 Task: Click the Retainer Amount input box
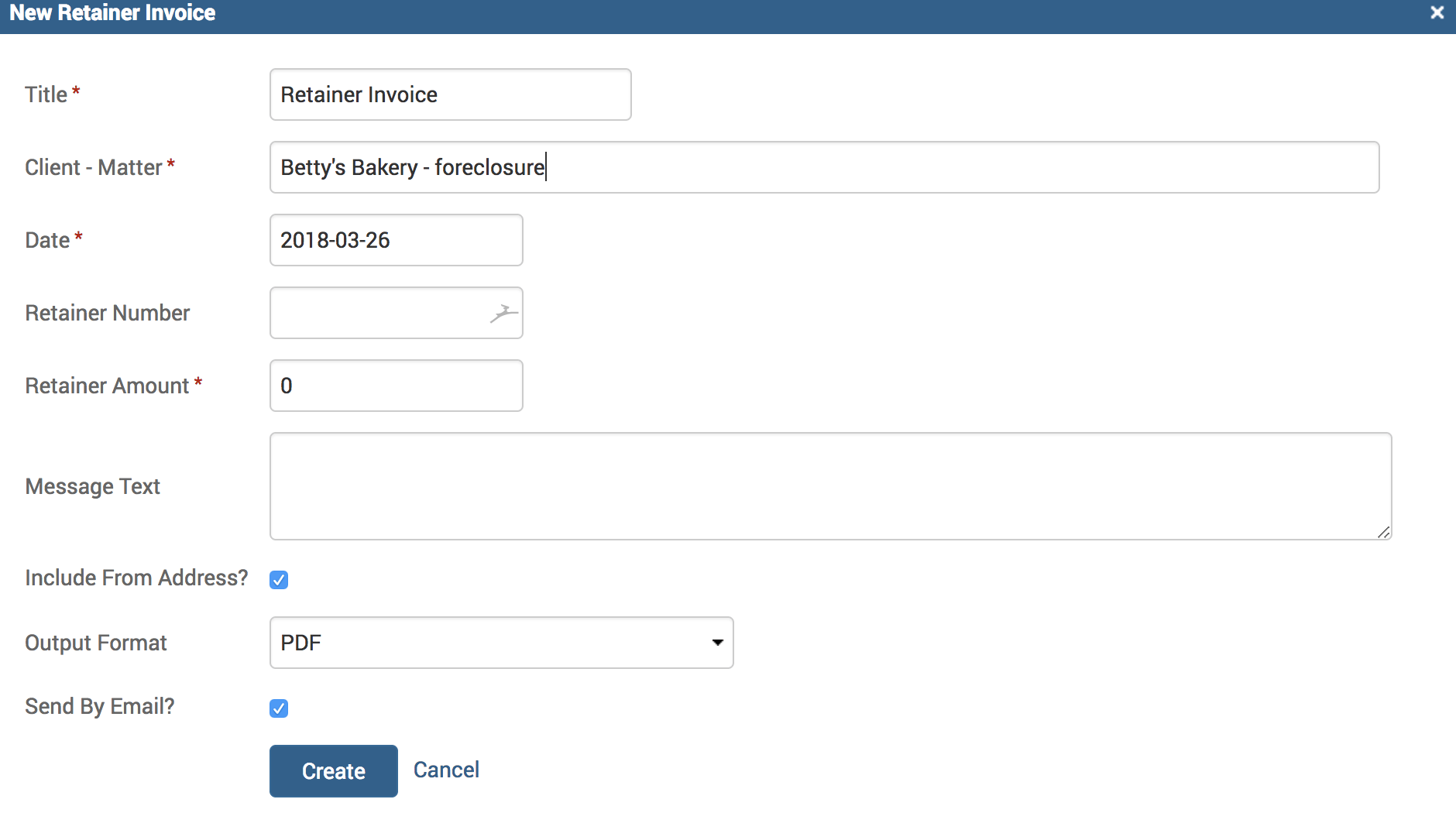click(x=396, y=386)
